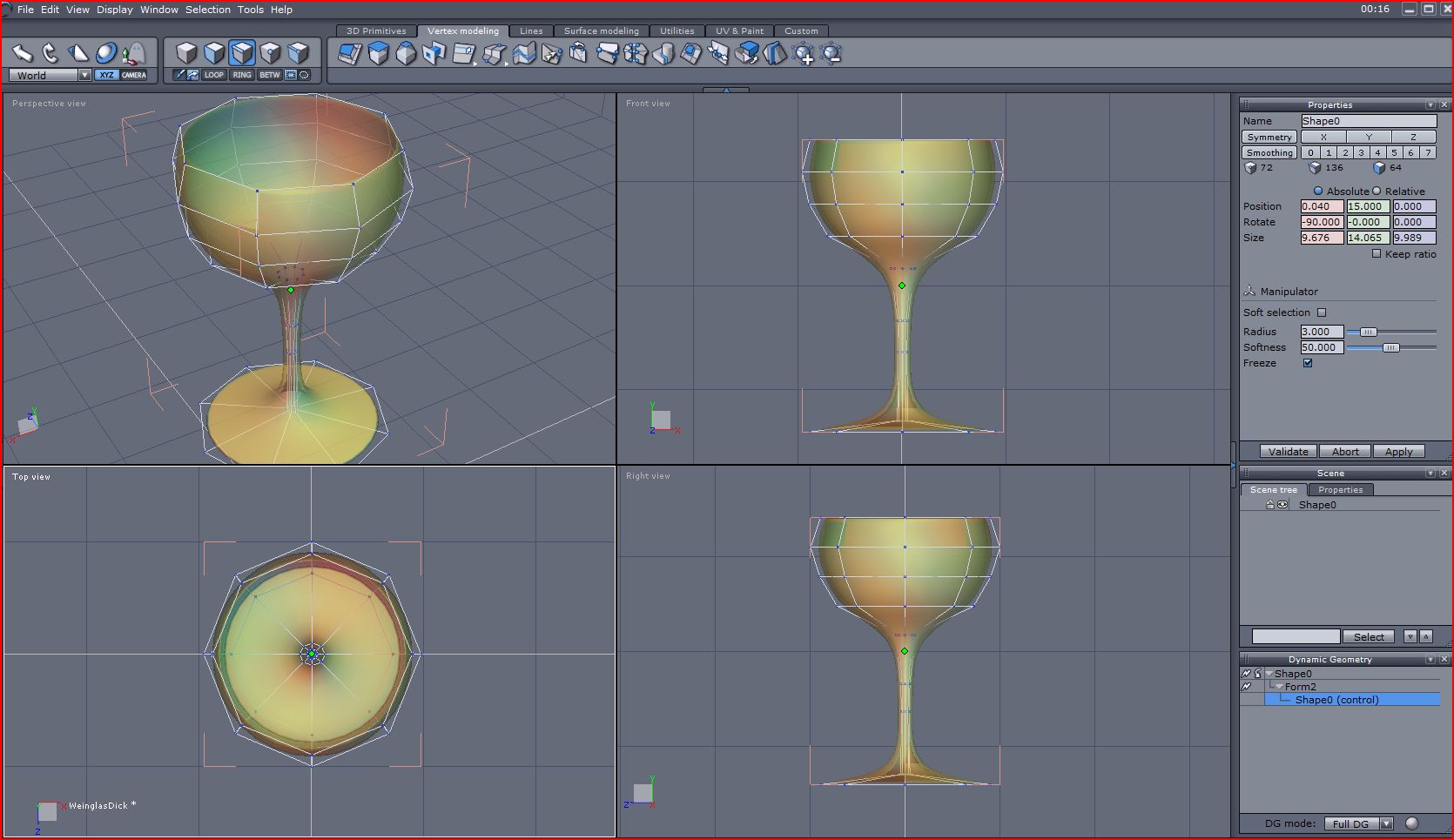This screenshot has width=1454, height=840.
Task: Click the LOOP selection button
Action: [x=214, y=75]
